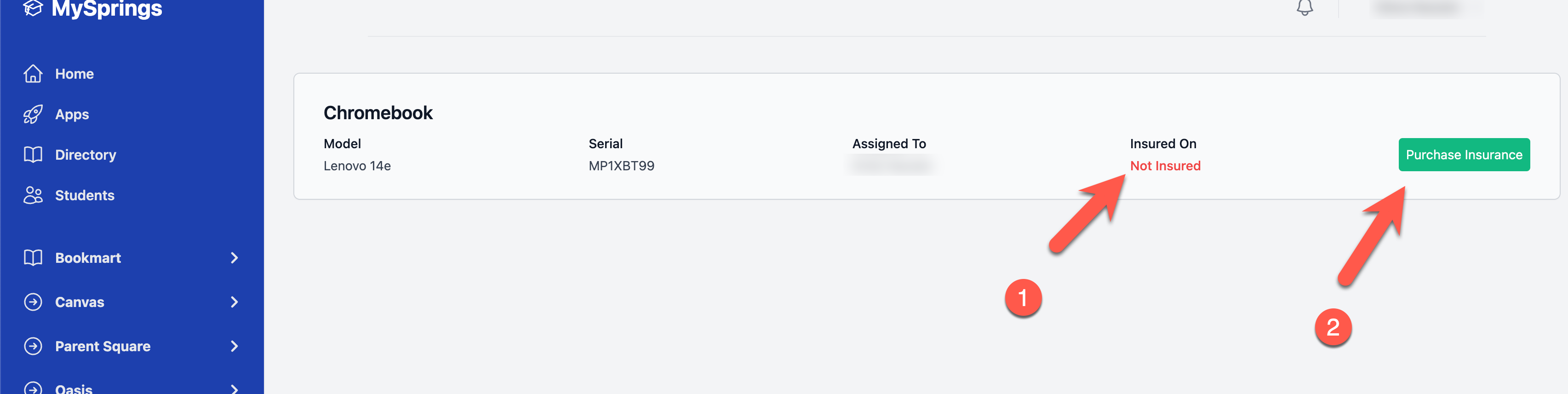Click the Canvas circled-arrow icon

coord(33,302)
